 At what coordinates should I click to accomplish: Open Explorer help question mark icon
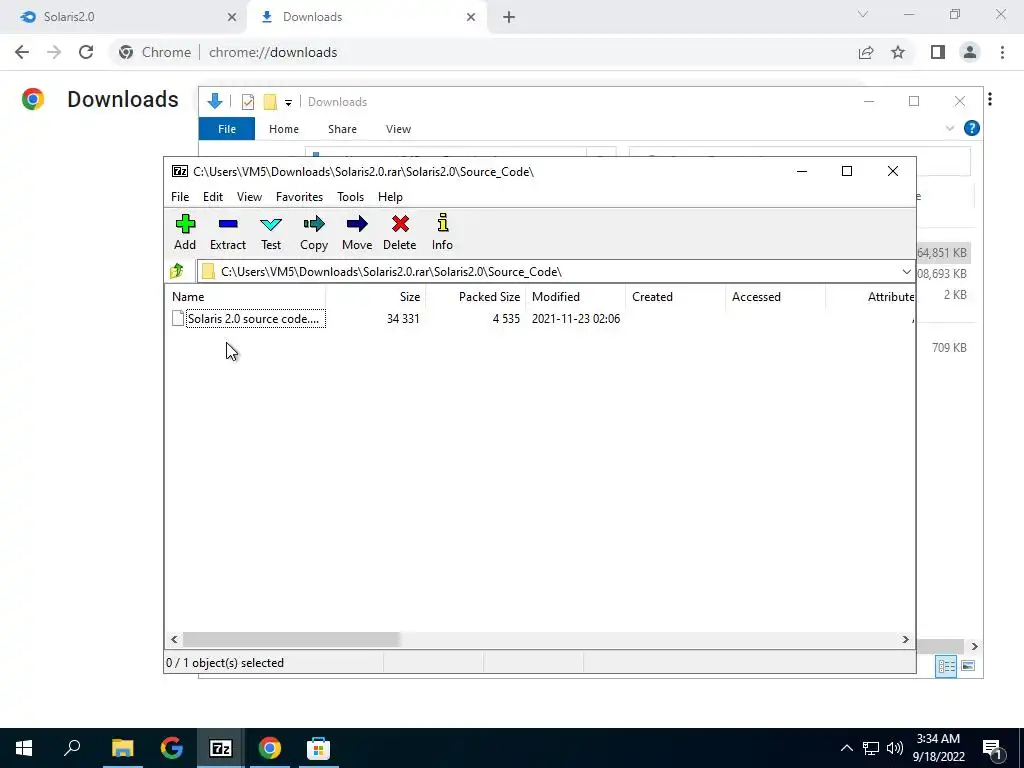pos(972,128)
